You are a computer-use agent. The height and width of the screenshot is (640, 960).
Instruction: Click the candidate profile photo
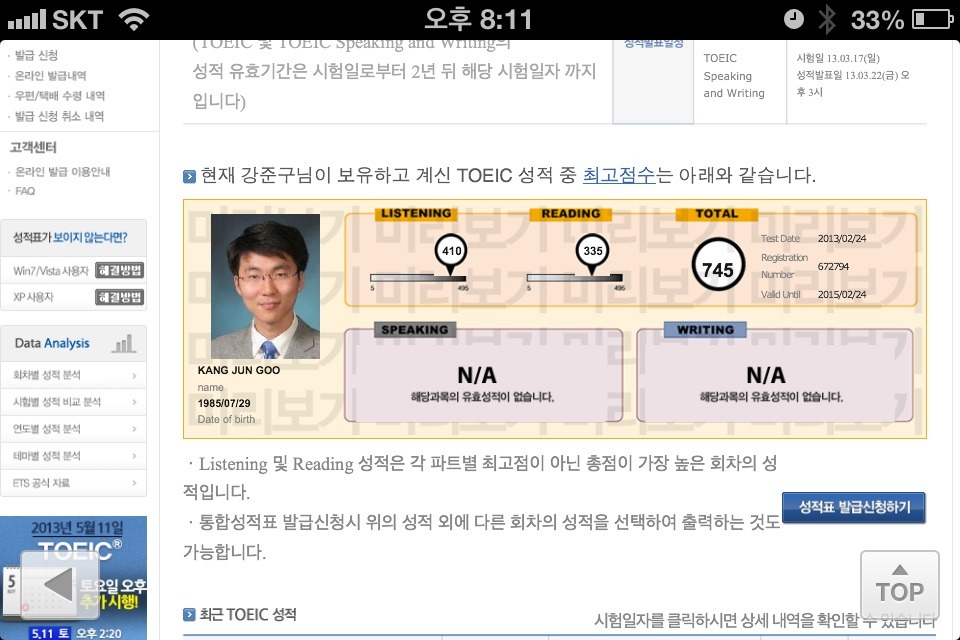(265, 286)
